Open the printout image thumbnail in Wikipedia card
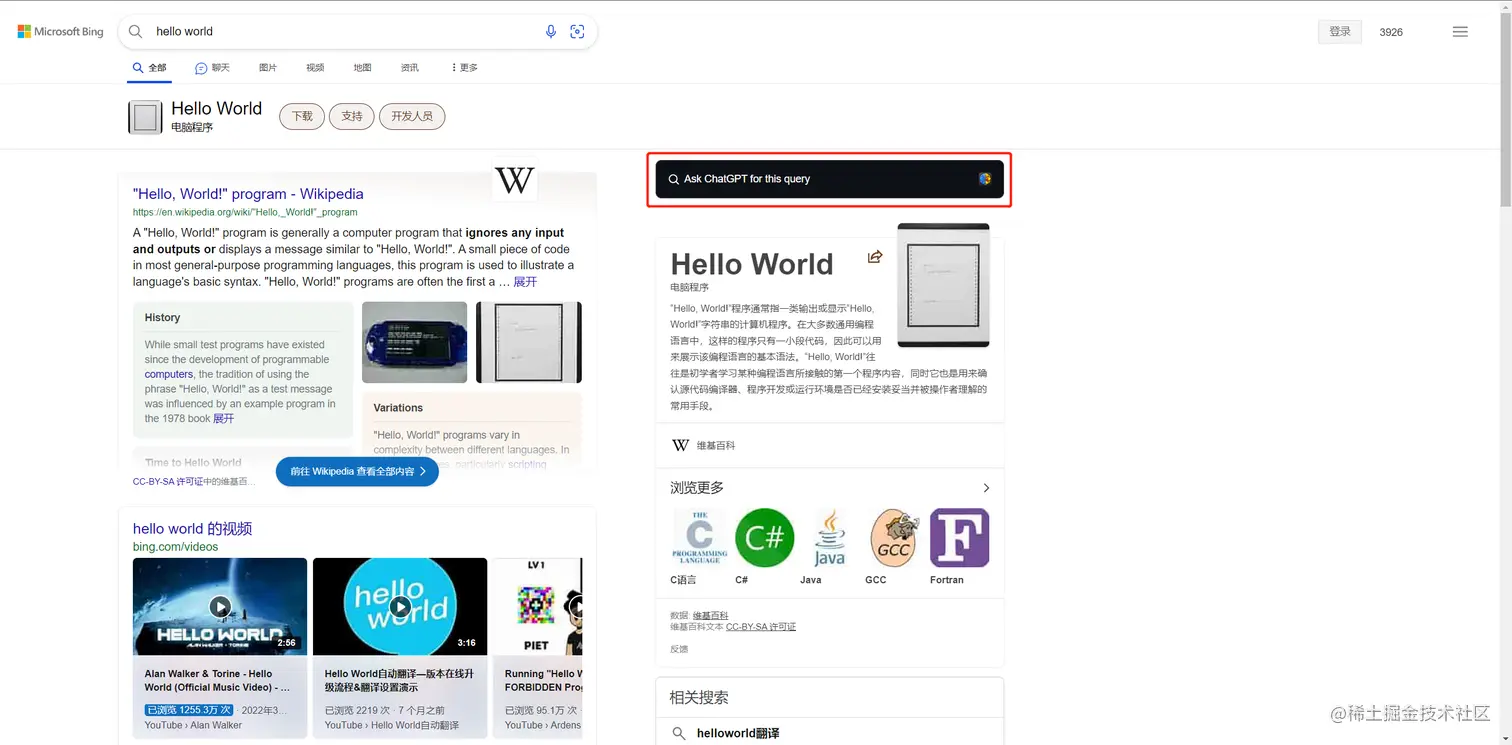Viewport: 1512px width, 745px height. [x=529, y=342]
